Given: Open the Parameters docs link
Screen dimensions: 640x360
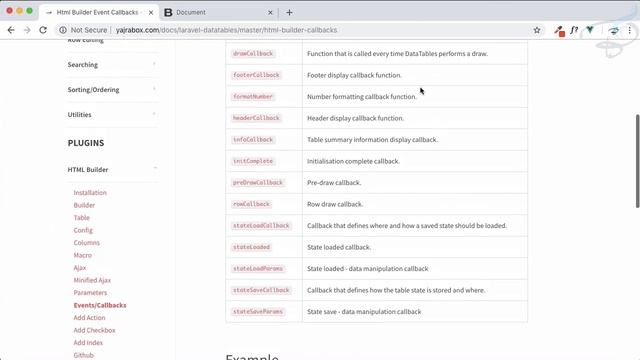Looking at the screenshot, I should pyautogui.click(x=90, y=293).
